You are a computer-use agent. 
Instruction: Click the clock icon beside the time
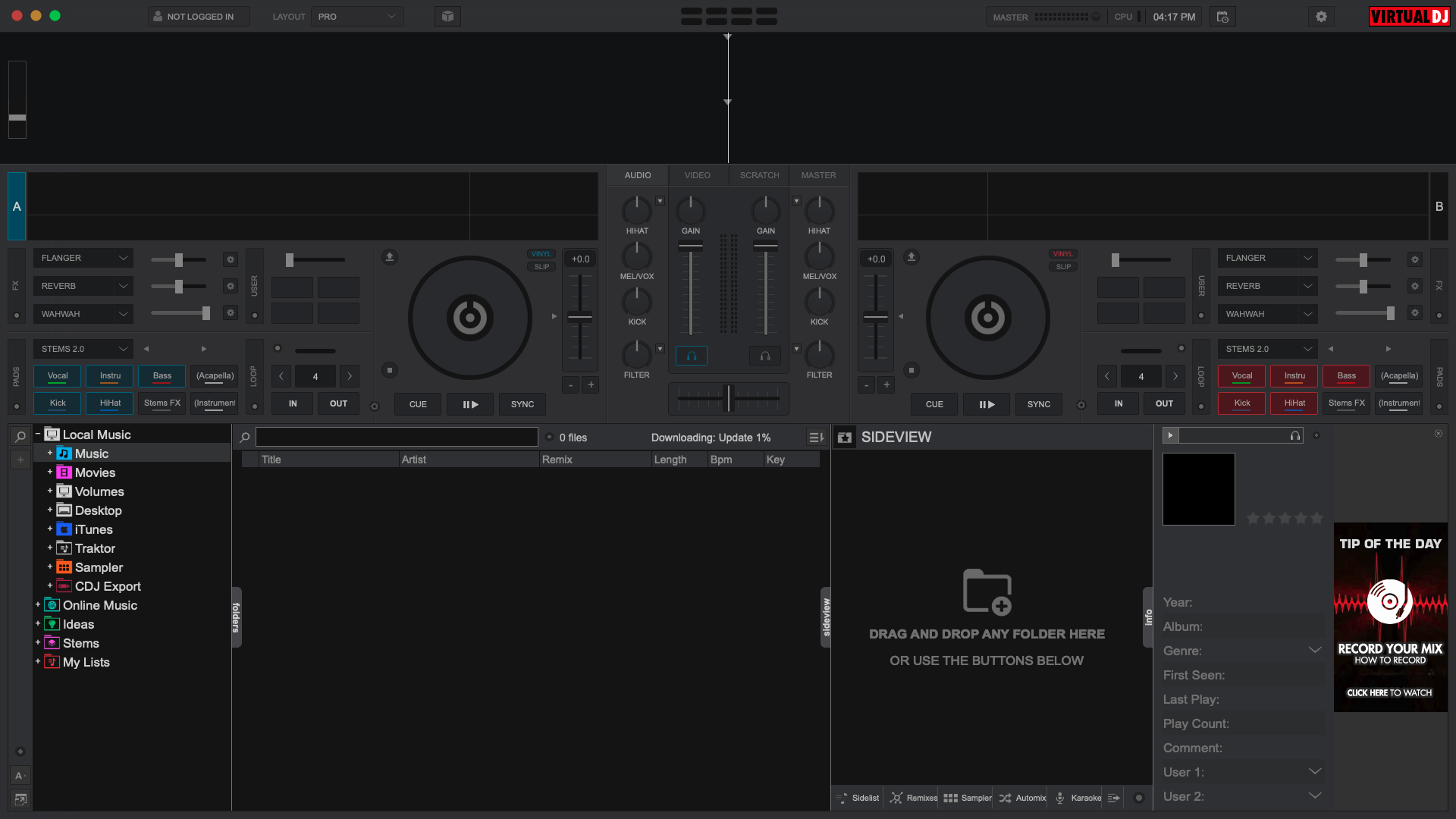click(1222, 17)
